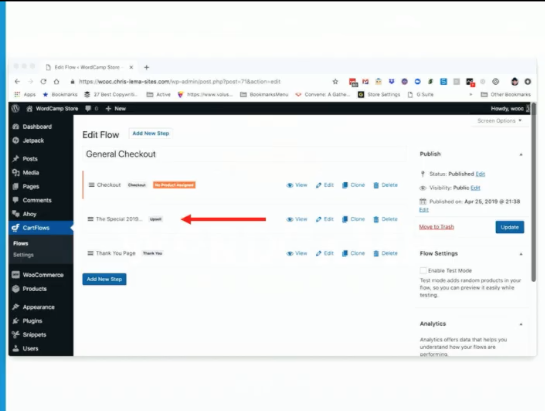Open Users in the sidebar
The width and height of the screenshot is (545, 411).
coord(25,348)
